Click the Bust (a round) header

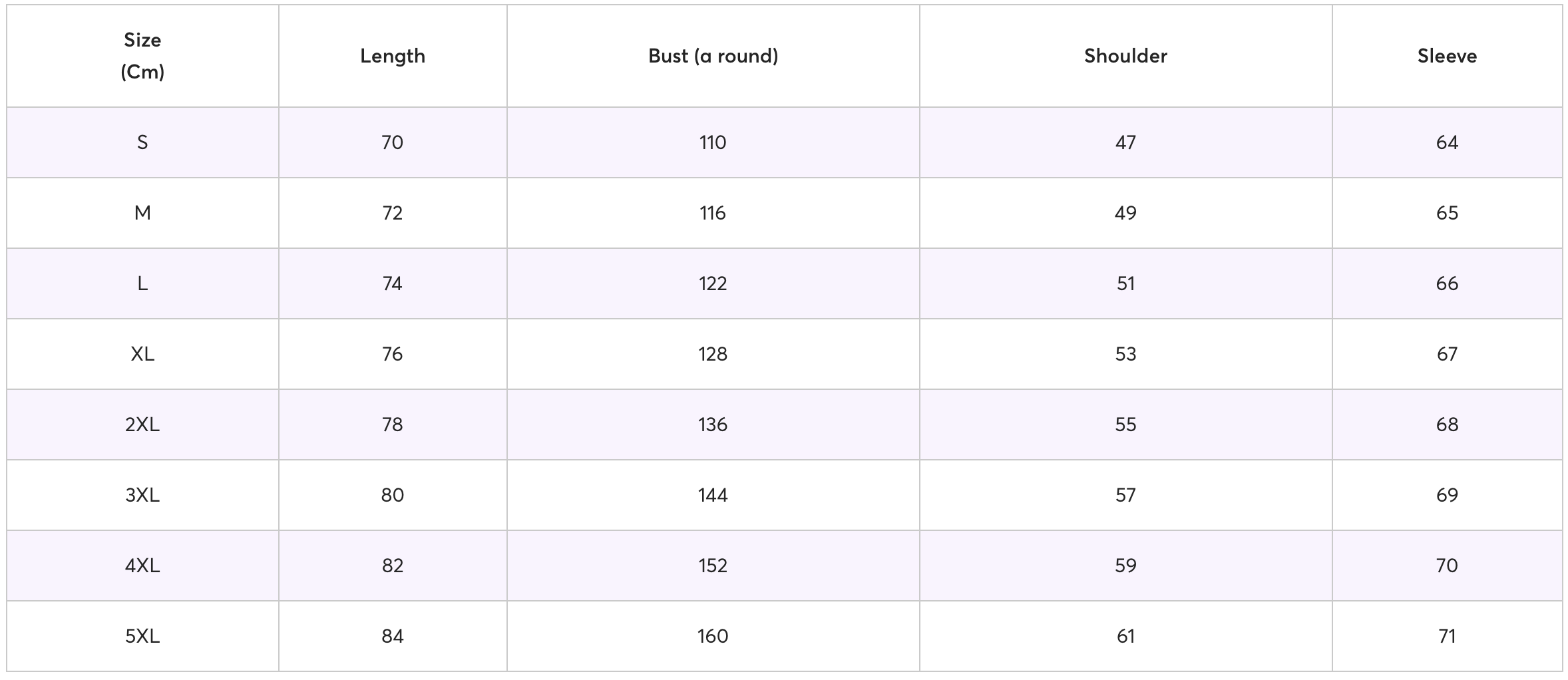[713, 56]
